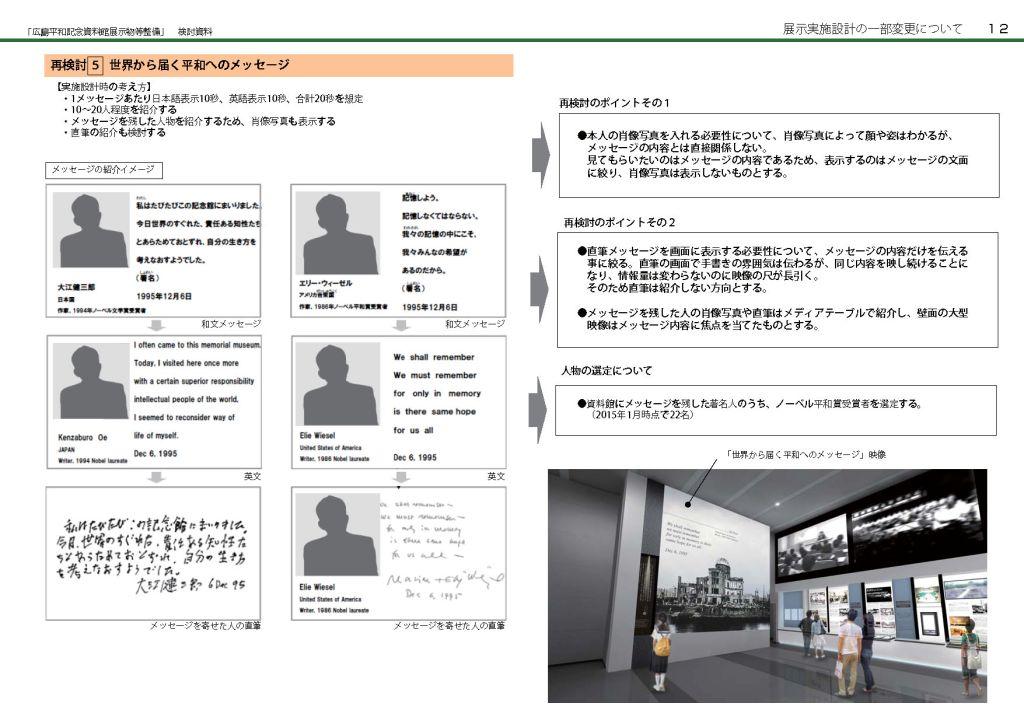Select the line 'We must remember'
This screenshot has height=724, width=1024.
click(435, 375)
